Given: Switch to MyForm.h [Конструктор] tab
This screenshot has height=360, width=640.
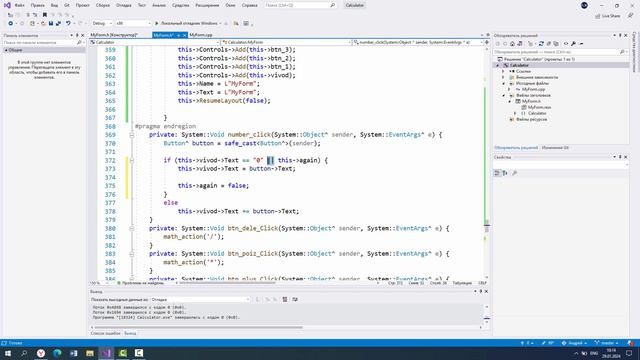Looking at the screenshot, I should coord(114,35).
